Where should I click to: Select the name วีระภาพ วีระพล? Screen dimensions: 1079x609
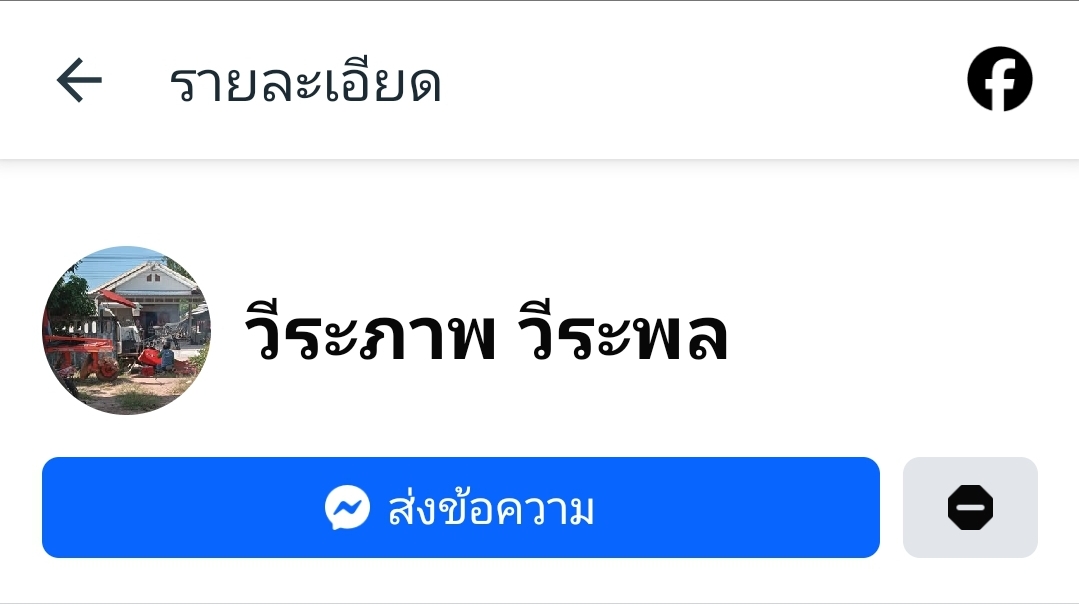tap(487, 330)
